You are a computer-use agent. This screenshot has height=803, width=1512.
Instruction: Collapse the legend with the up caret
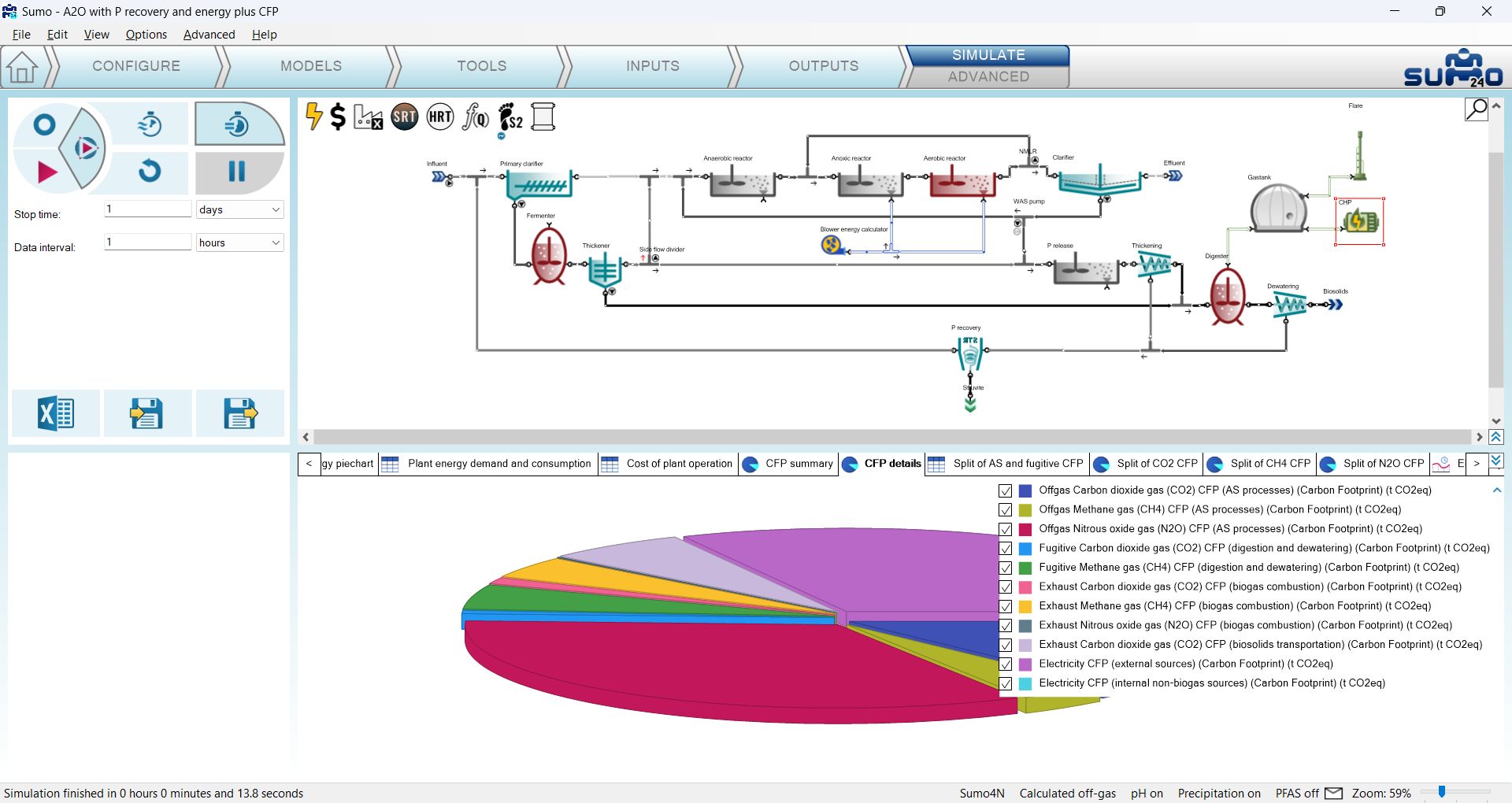1497,490
